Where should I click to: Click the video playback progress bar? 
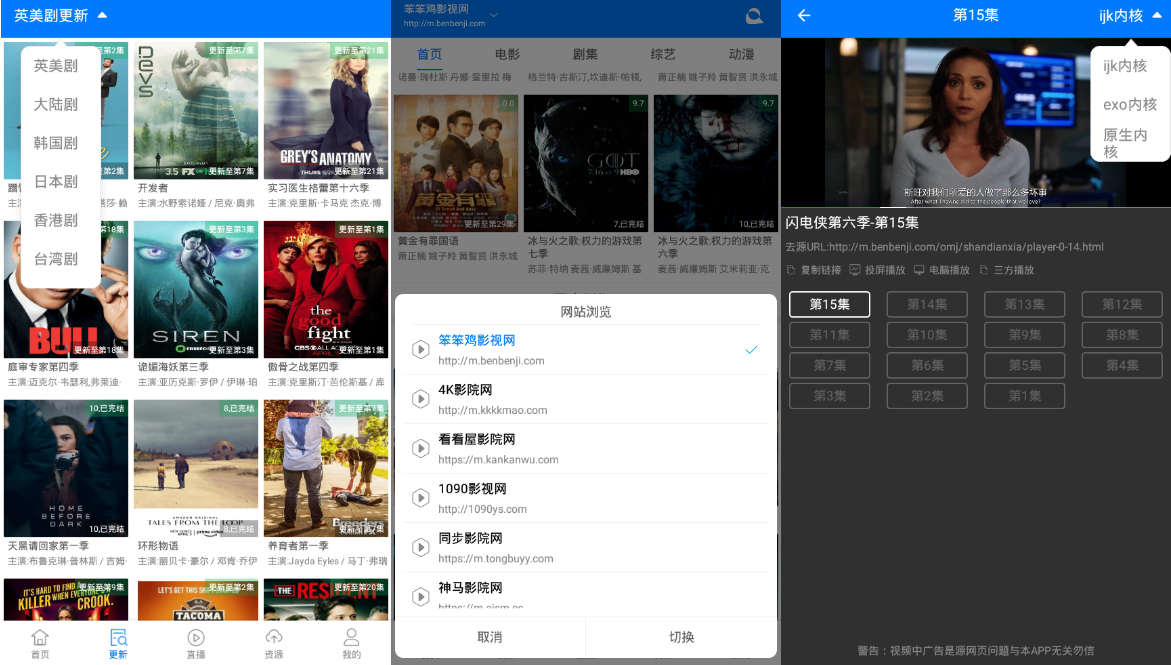coord(975,207)
